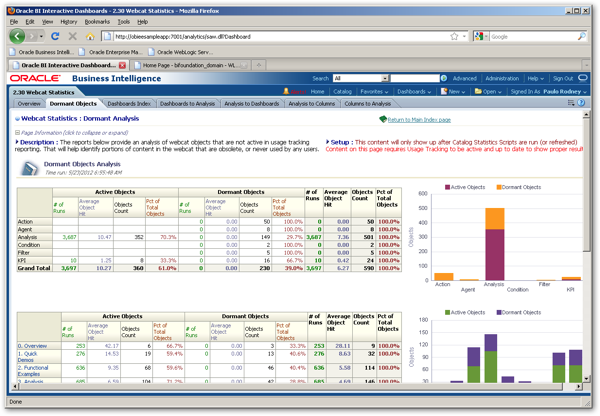Click the Sign Out link
This screenshot has height=416, width=600.
click(563, 78)
